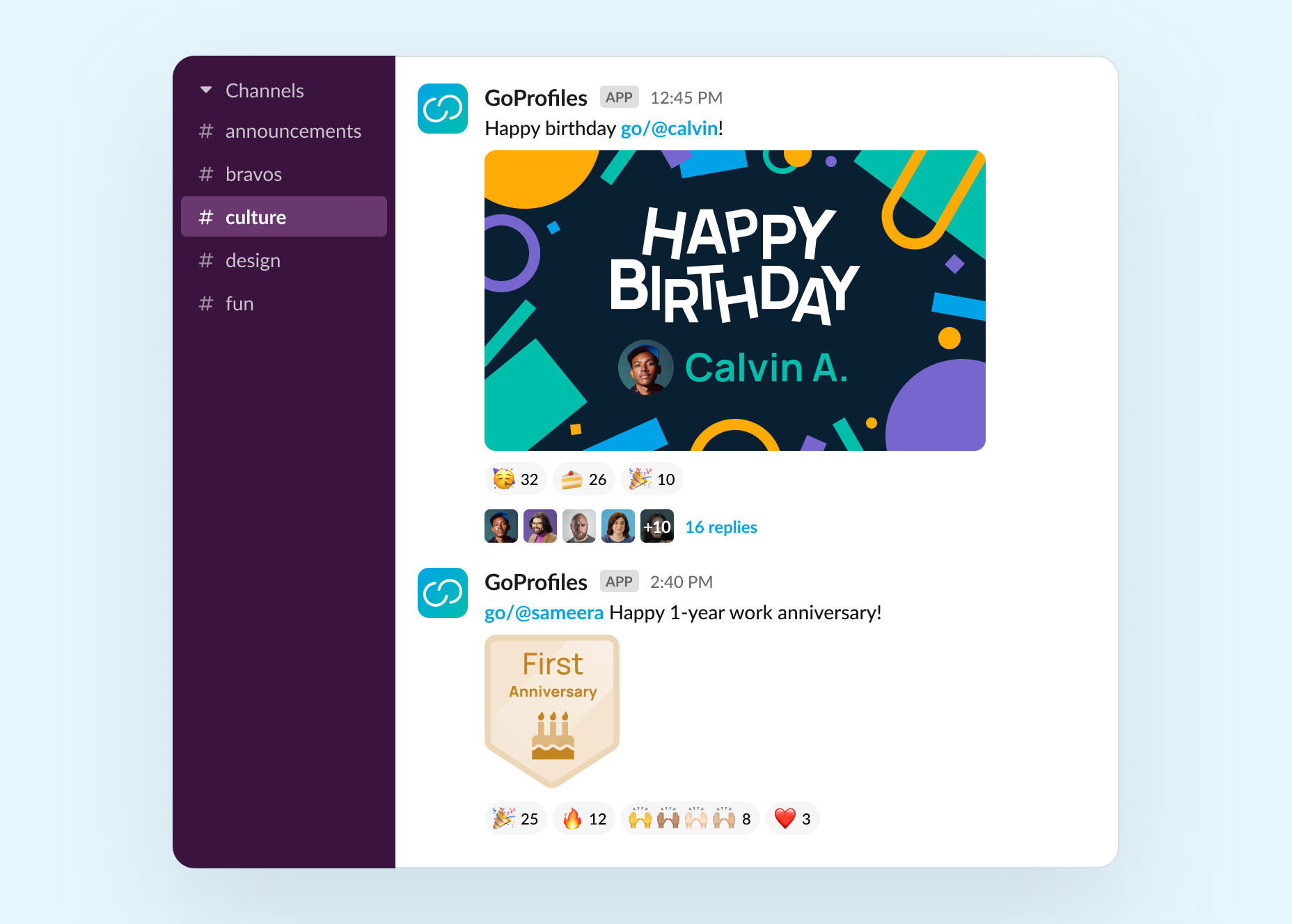The height and width of the screenshot is (924, 1292).
Task: Click the 12:45 PM message timestamp
Action: click(x=686, y=97)
